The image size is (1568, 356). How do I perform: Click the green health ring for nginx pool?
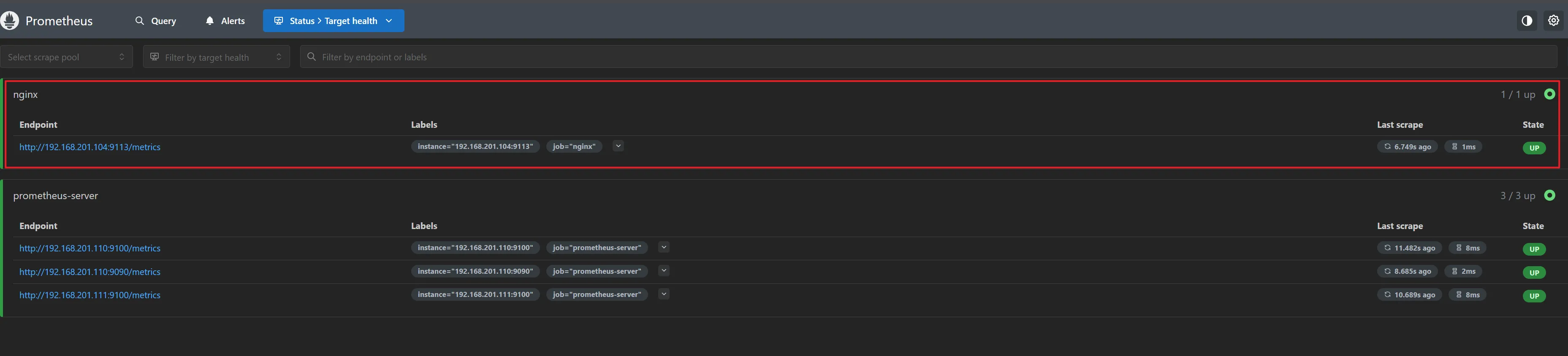[x=1550, y=94]
